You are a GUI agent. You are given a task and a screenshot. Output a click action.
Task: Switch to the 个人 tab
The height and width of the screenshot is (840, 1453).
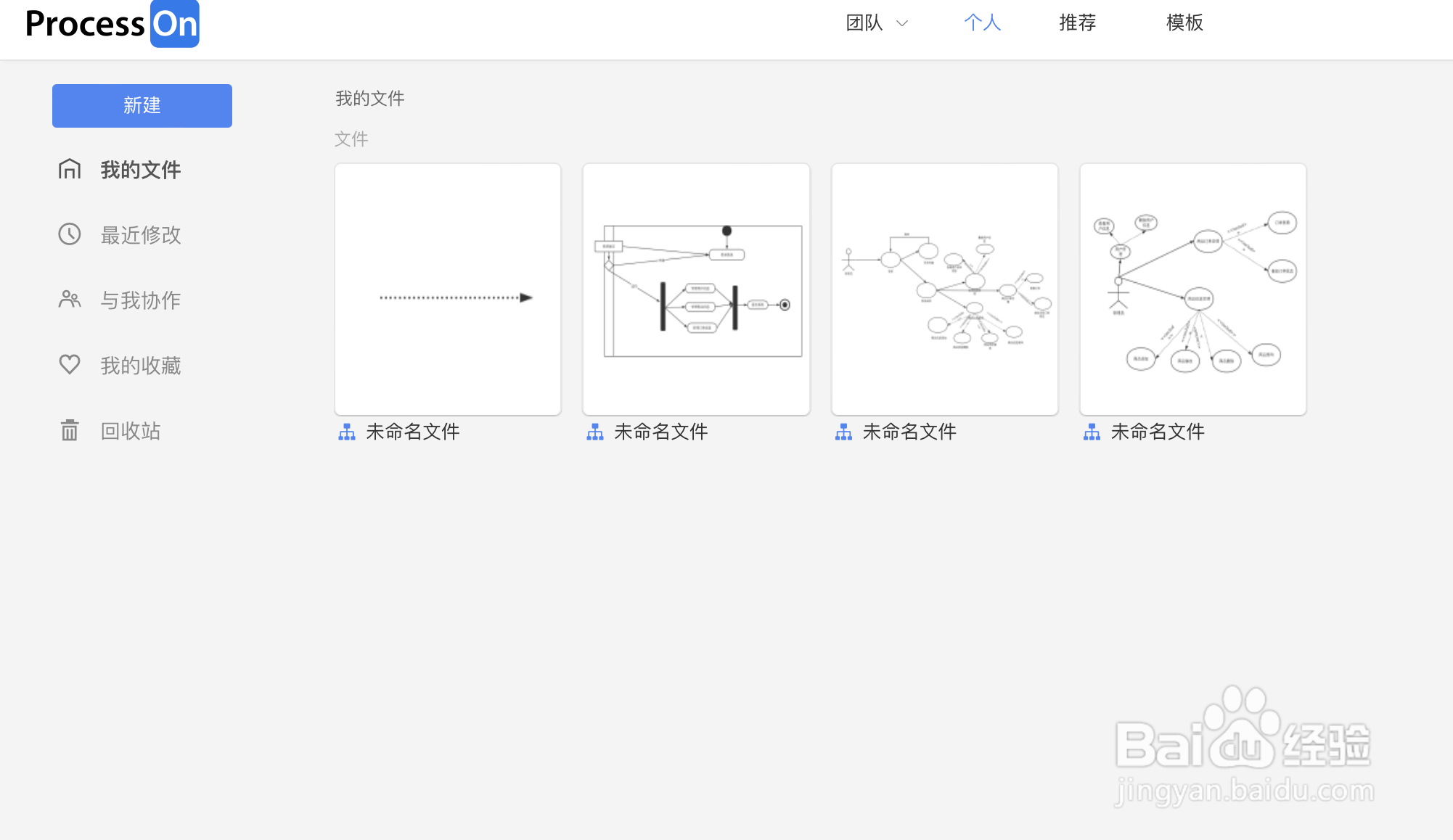click(x=982, y=22)
